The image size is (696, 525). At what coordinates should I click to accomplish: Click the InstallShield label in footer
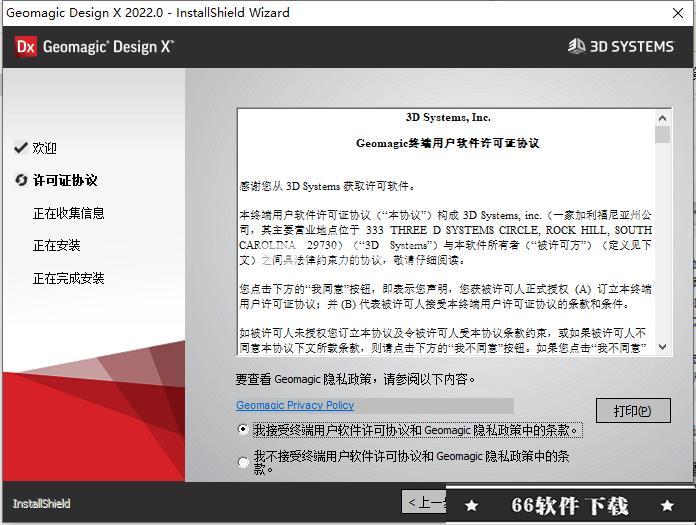click(x=41, y=504)
